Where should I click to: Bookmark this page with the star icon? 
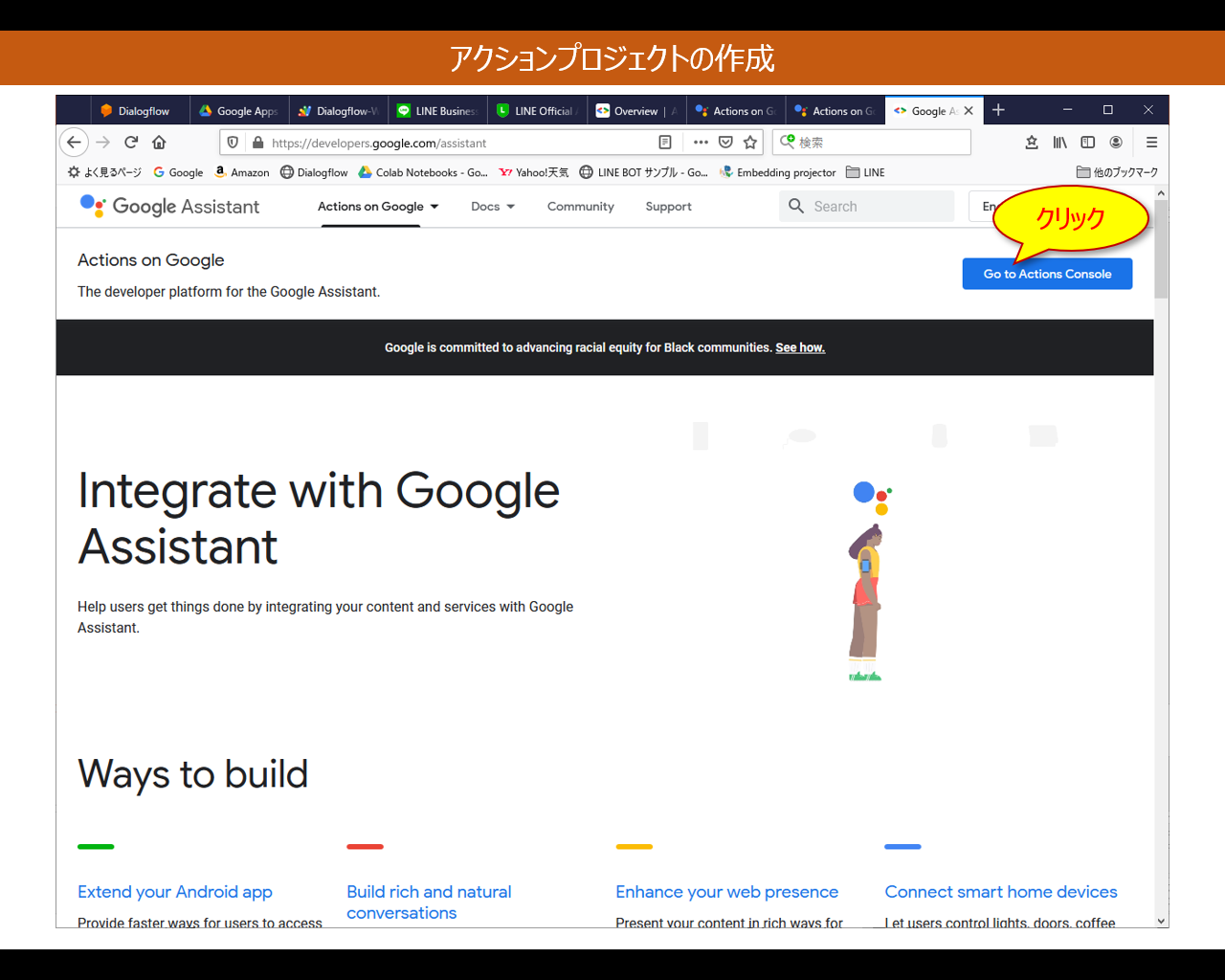(750, 143)
